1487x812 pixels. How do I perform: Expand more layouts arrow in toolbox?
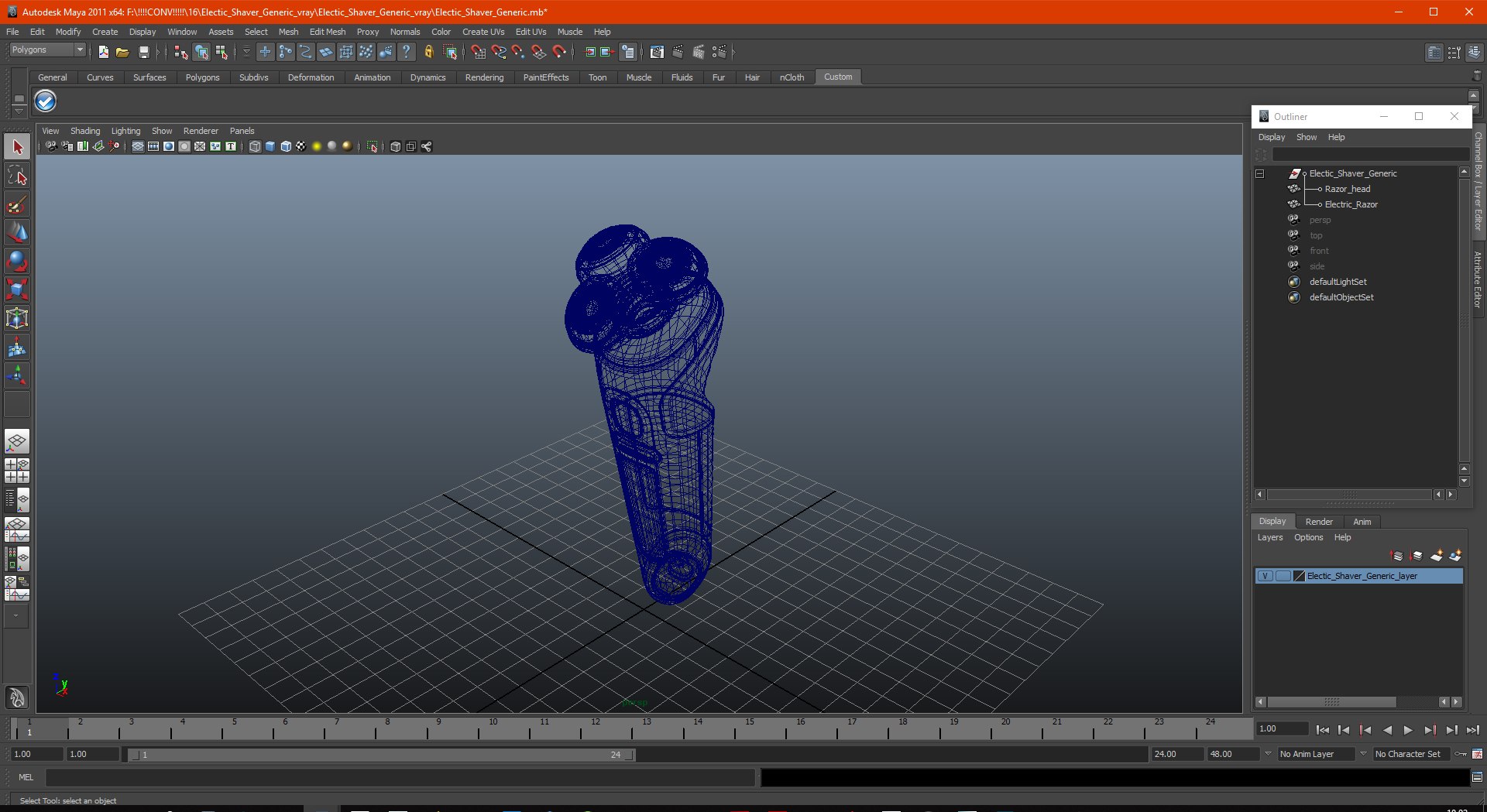click(16, 616)
